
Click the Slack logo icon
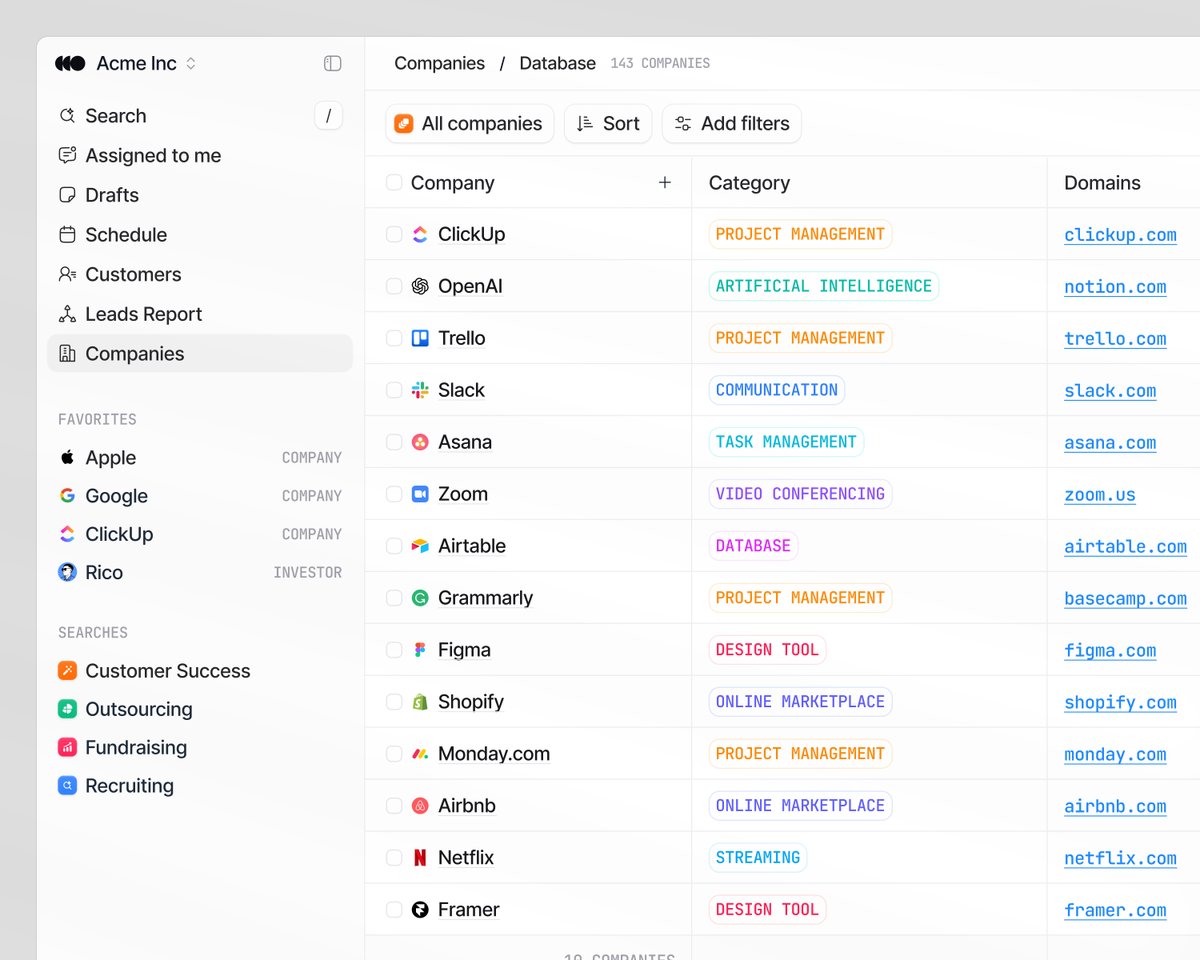coord(420,390)
